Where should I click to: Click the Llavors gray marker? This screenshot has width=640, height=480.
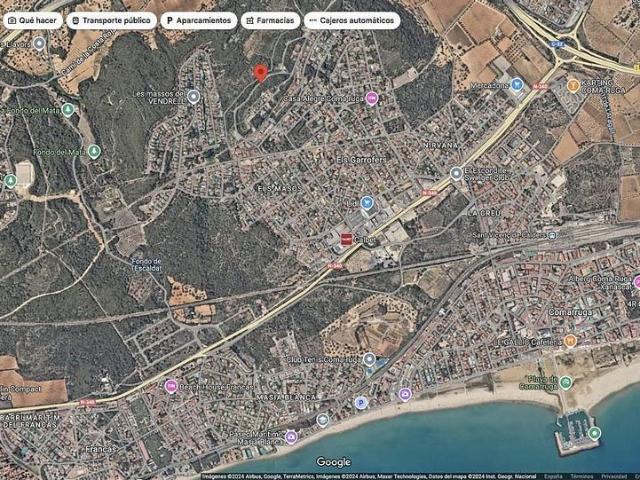pyautogui.click(x=39, y=43)
